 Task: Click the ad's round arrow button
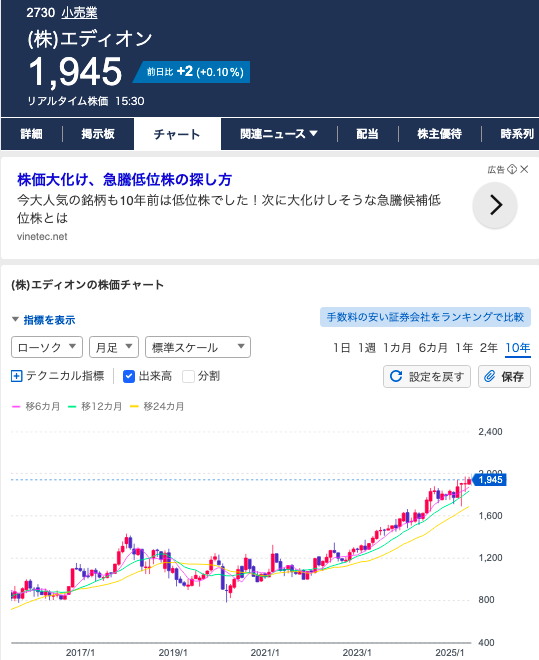(495, 205)
